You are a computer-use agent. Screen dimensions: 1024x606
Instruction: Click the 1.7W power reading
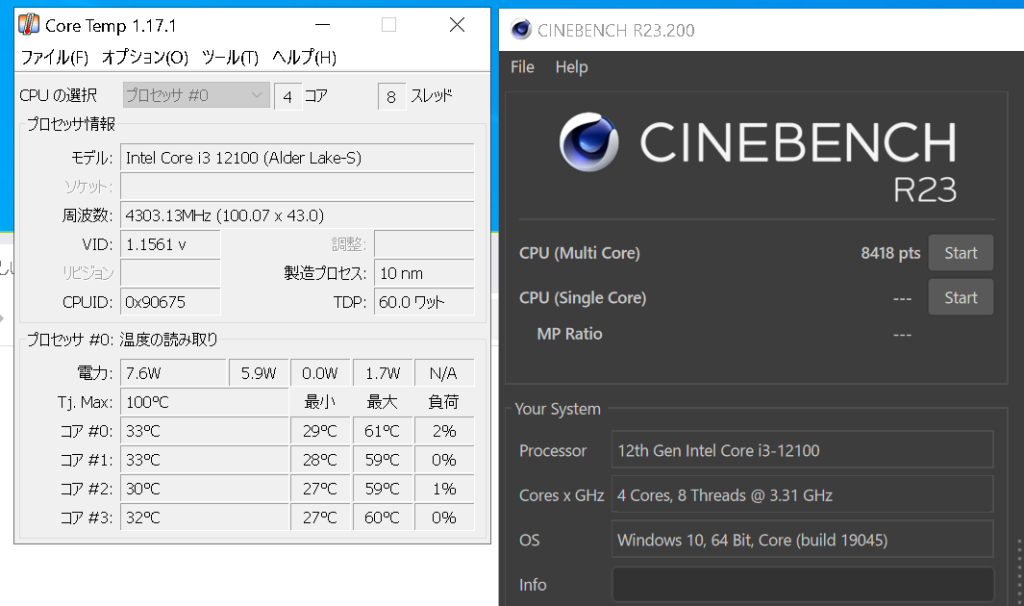pos(383,373)
